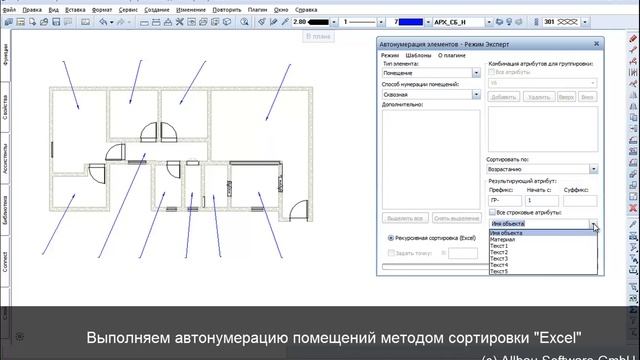Open the layer АРХ_СБ_Н dropdown
This screenshot has width=640, height=360.
pos(489,22)
